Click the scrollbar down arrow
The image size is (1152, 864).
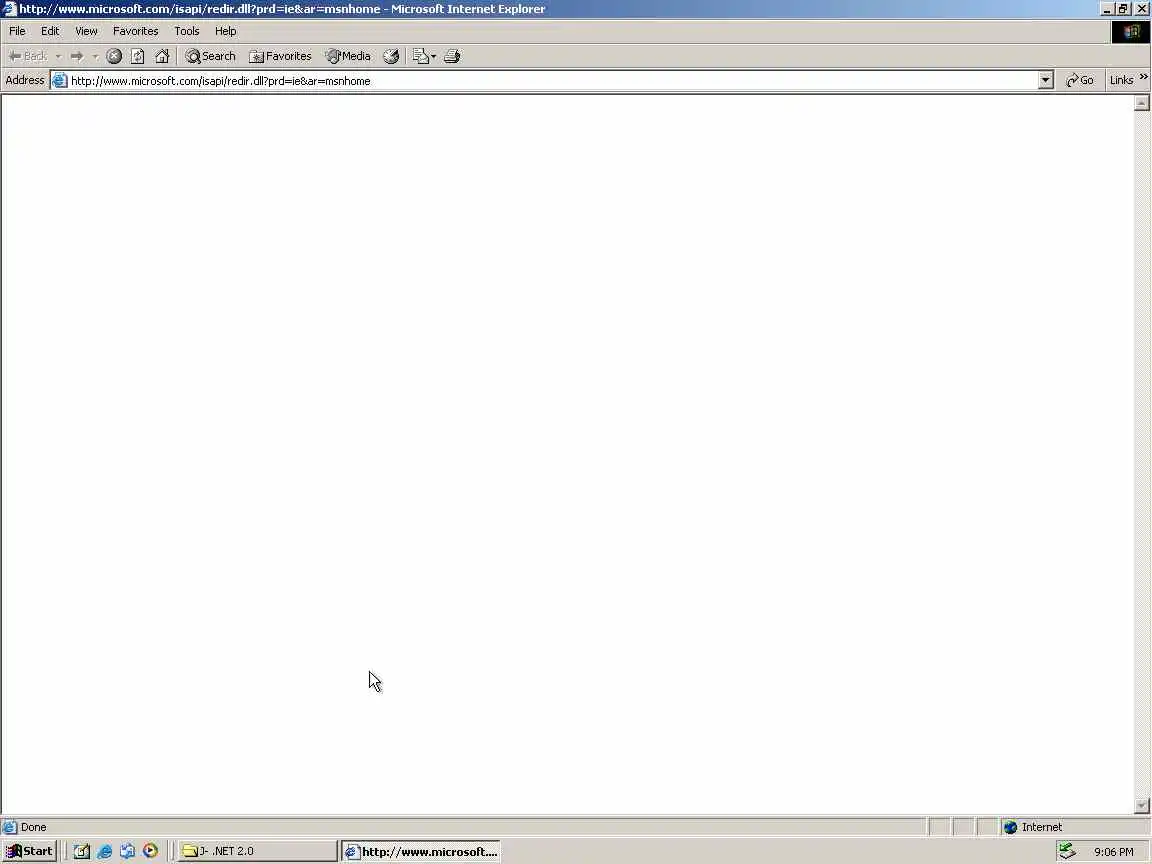pyautogui.click(x=1141, y=806)
